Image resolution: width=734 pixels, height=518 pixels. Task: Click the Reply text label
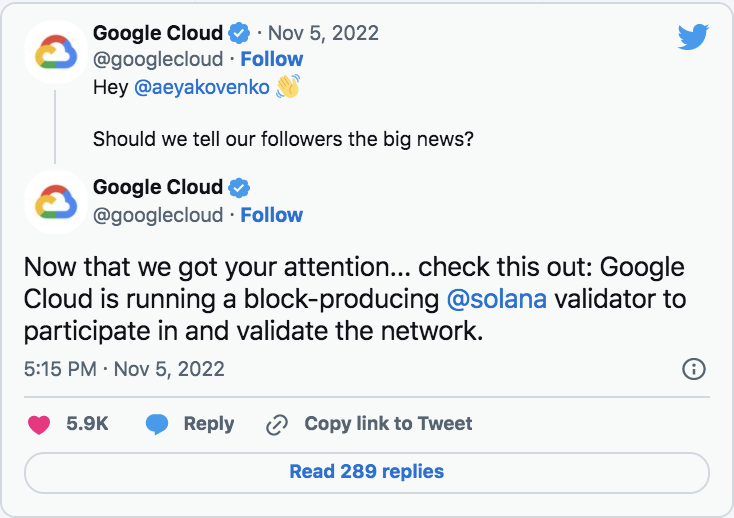pos(209,424)
